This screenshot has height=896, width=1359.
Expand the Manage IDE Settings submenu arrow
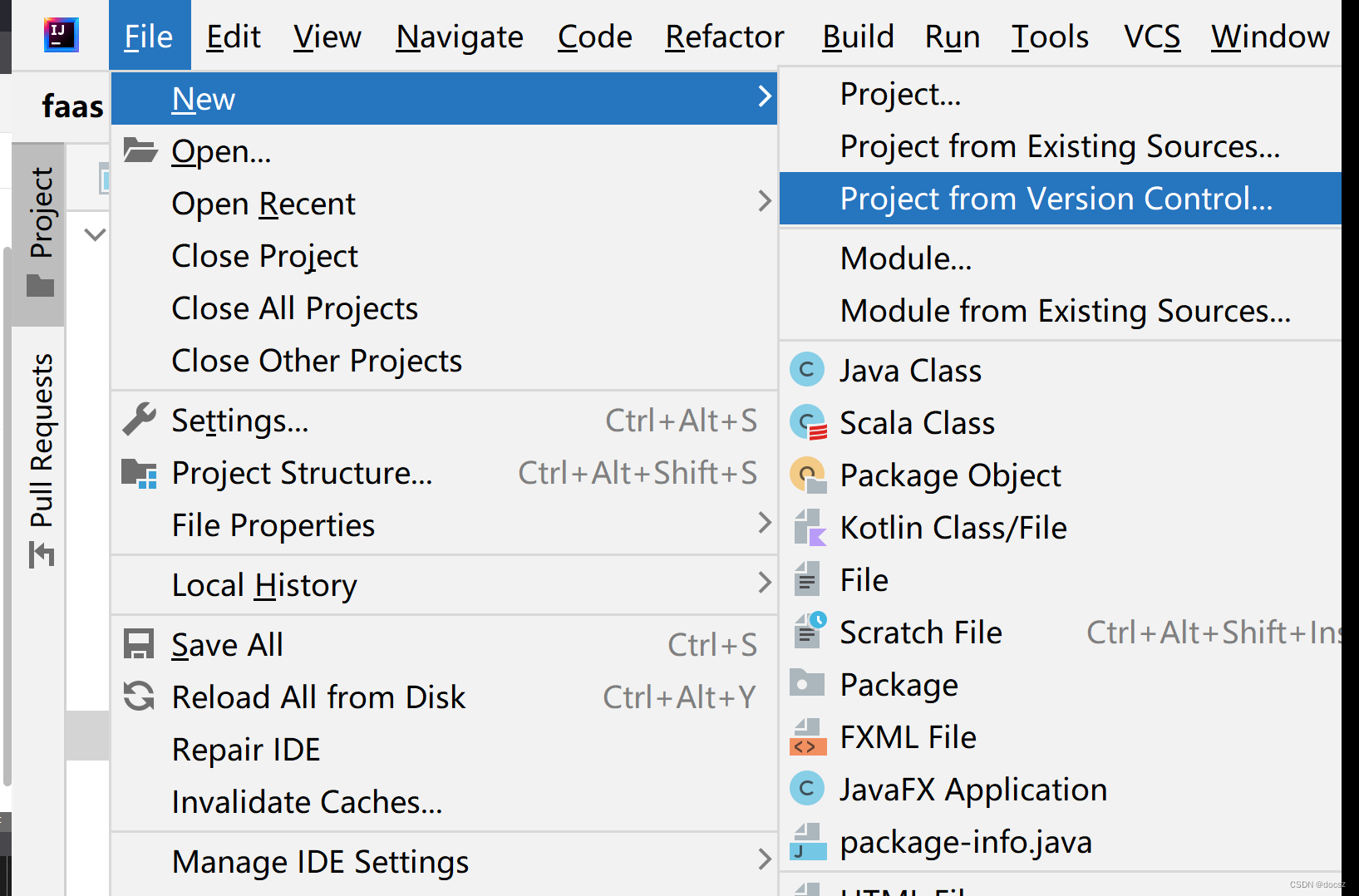765,859
